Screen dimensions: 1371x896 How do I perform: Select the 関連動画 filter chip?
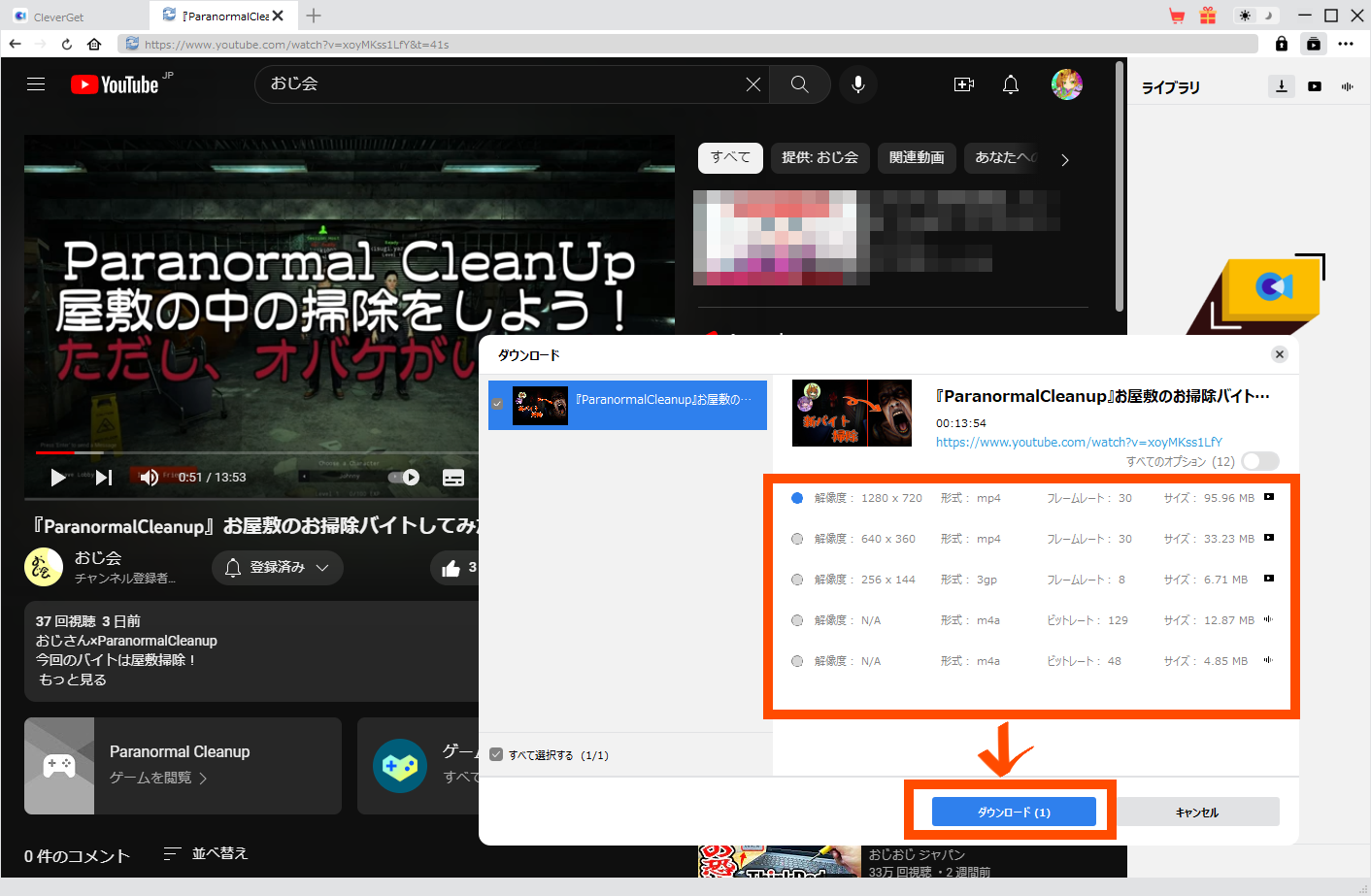(916, 157)
